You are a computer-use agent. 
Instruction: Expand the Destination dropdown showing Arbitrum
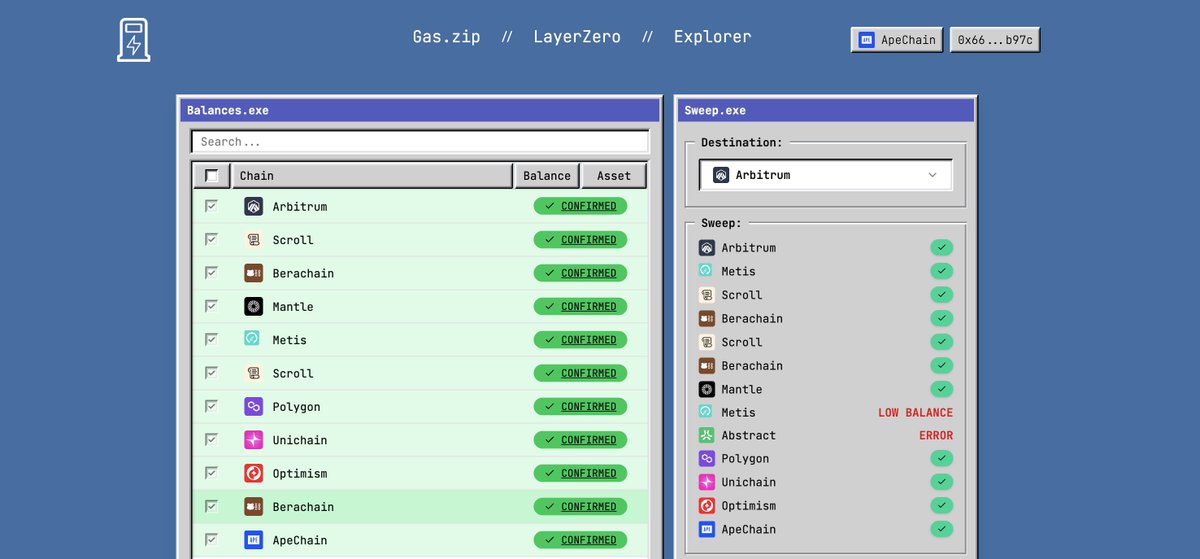pyautogui.click(x=826, y=175)
